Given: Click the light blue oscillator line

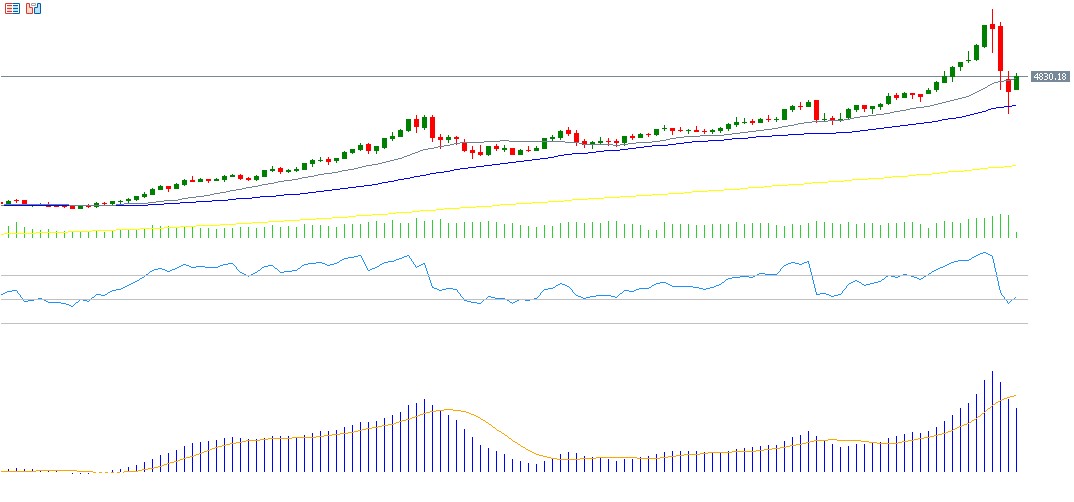Looking at the screenshot, I should coord(300,266).
